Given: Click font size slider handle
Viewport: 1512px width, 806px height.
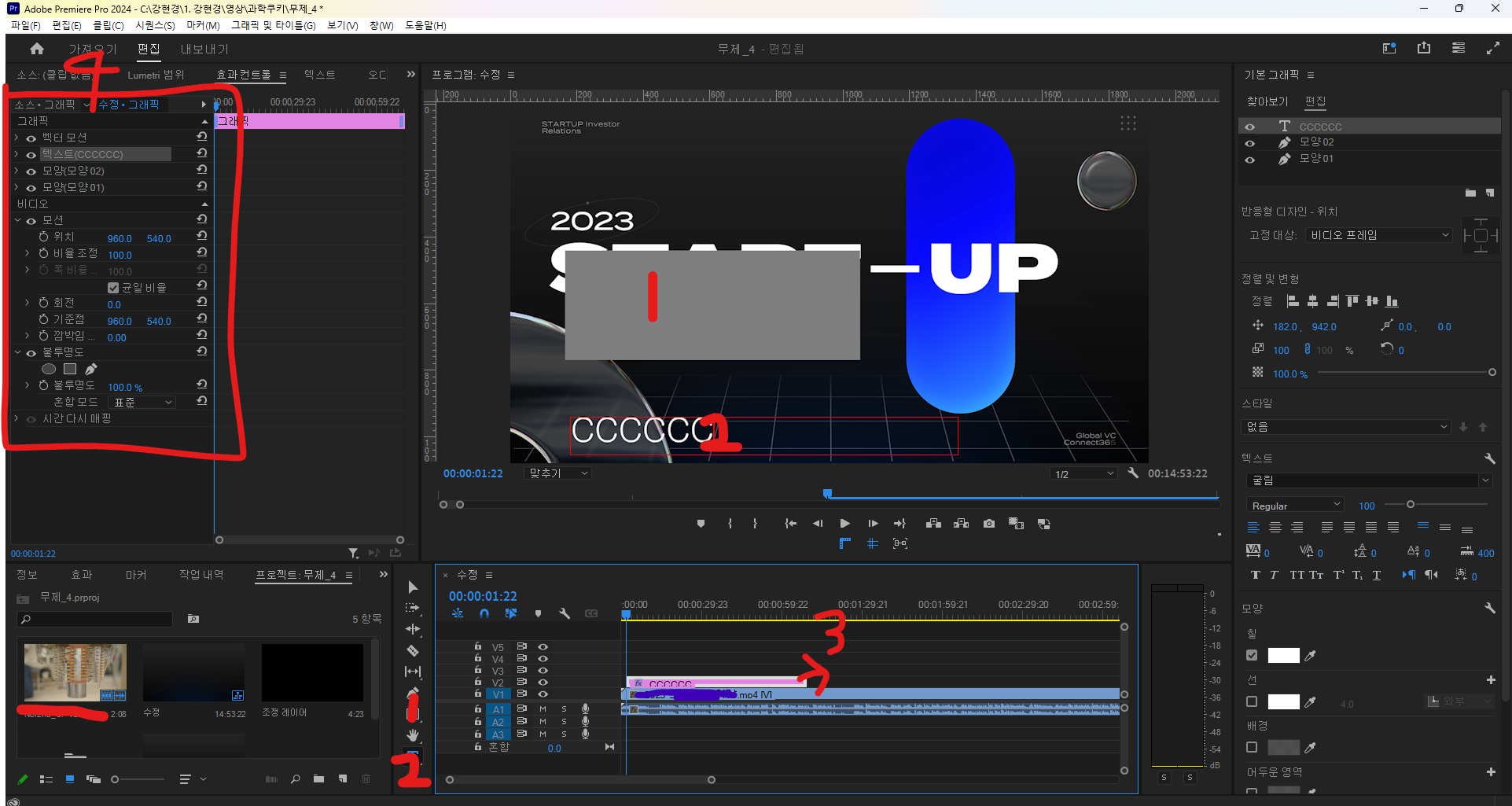Looking at the screenshot, I should 1411,504.
